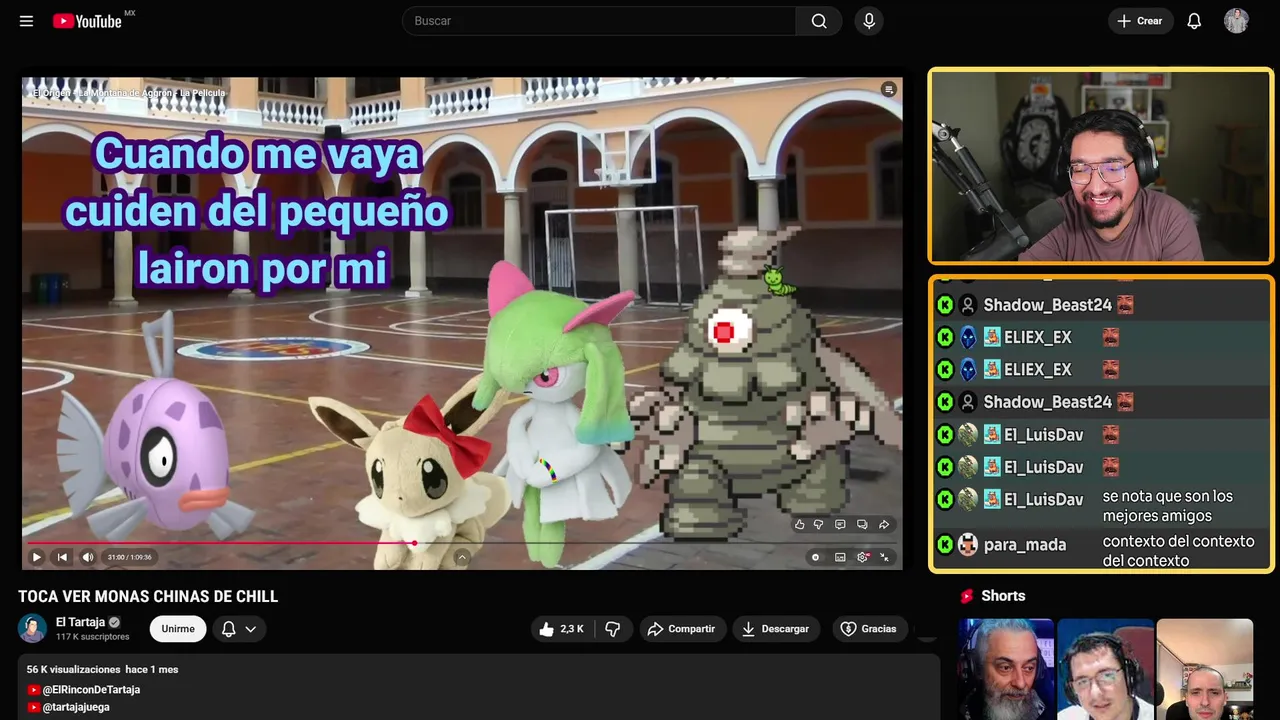Click the video title TOCA VER MONAS CHINAS
The height and width of the screenshot is (720, 1280).
tap(148, 597)
